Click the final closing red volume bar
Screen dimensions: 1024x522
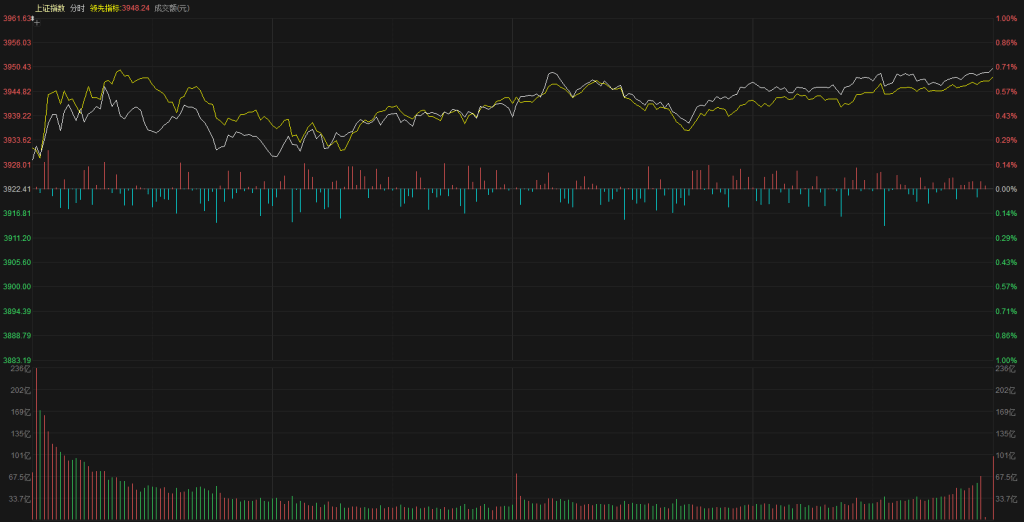(993, 487)
